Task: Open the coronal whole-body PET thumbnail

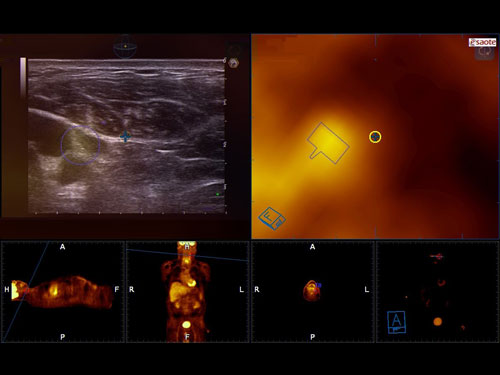Action: tap(187, 292)
